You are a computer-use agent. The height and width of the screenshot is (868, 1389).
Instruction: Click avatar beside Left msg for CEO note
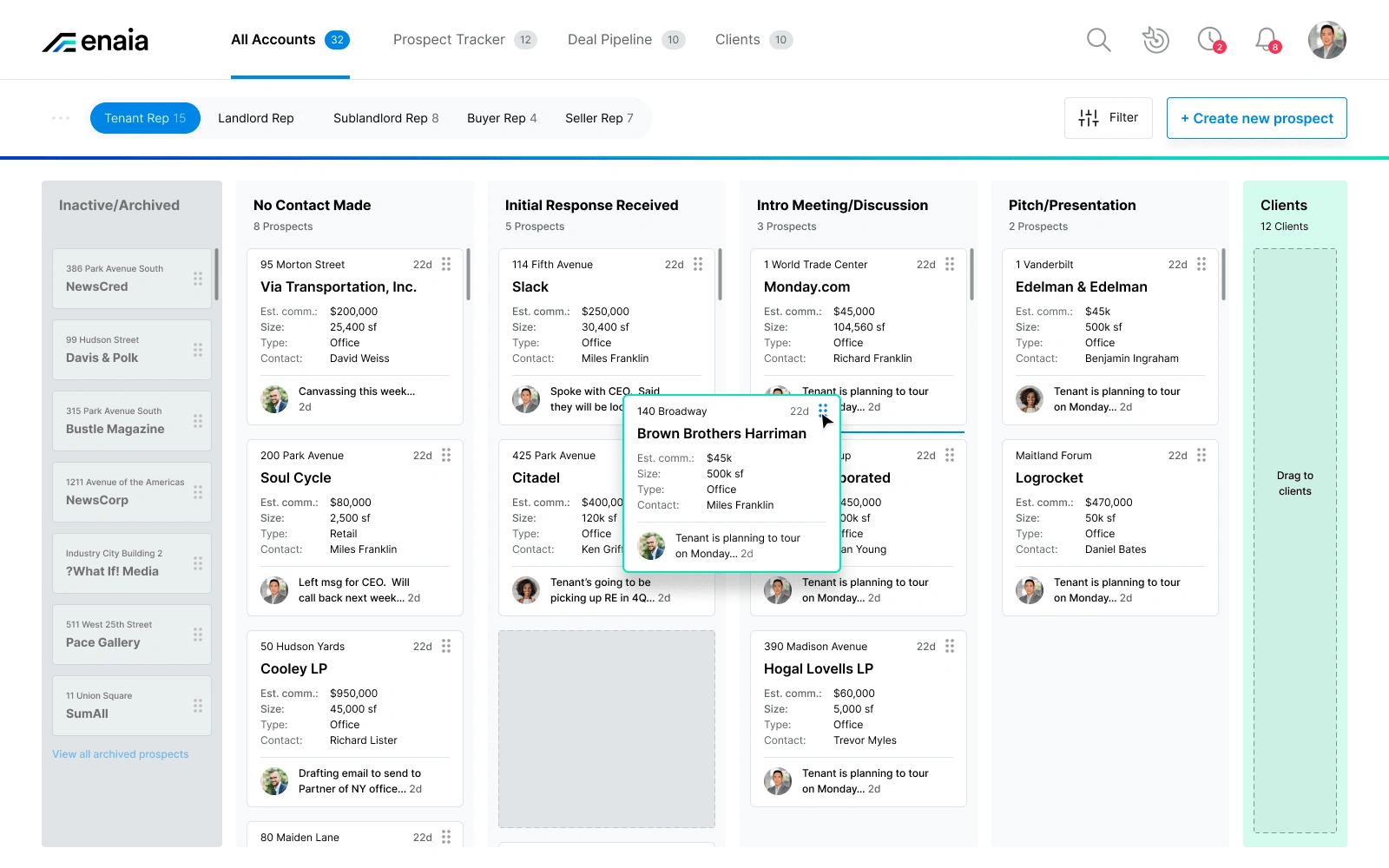coord(274,590)
